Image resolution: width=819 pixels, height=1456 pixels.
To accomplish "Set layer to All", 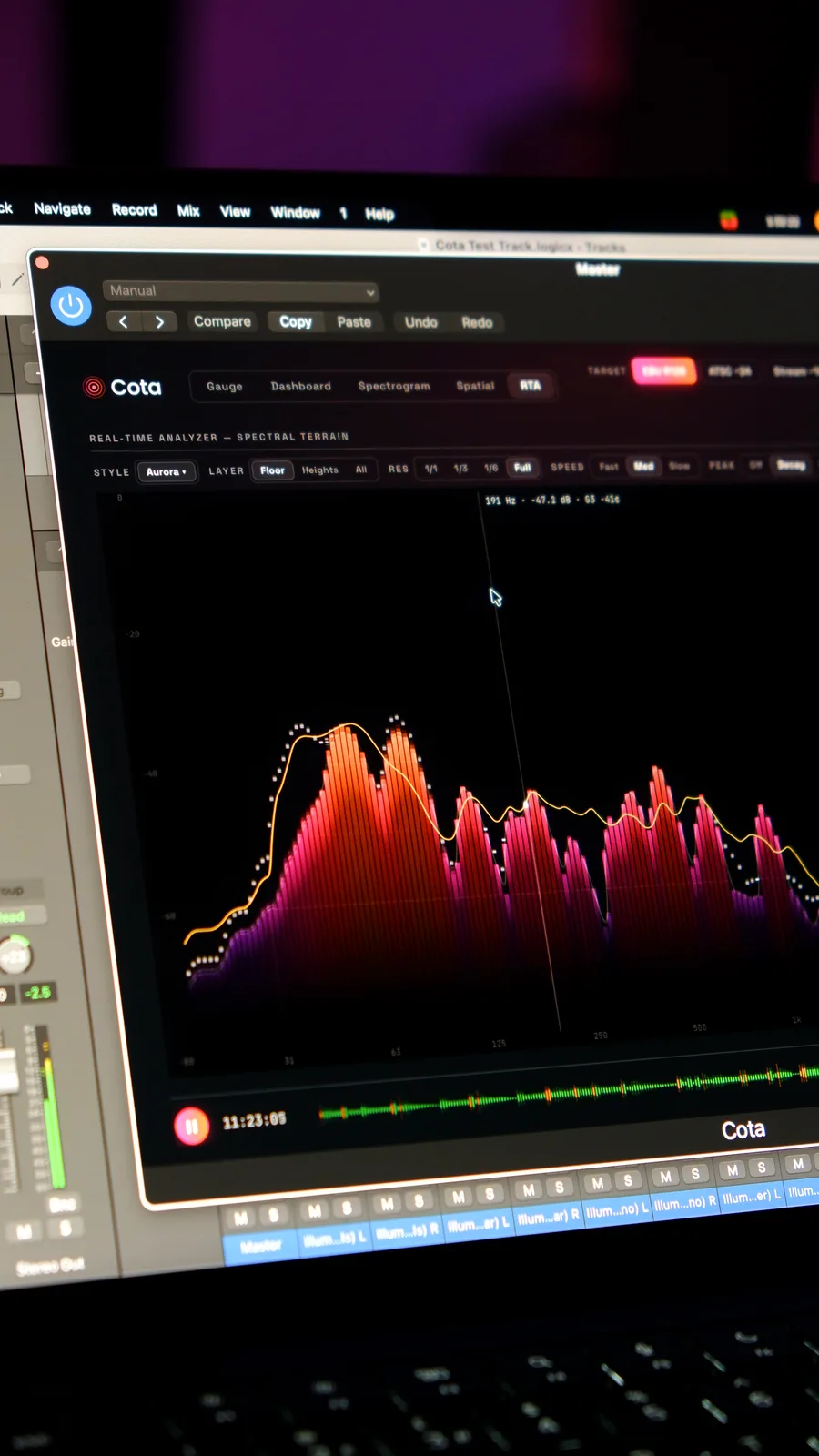I will (x=361, y=470).
